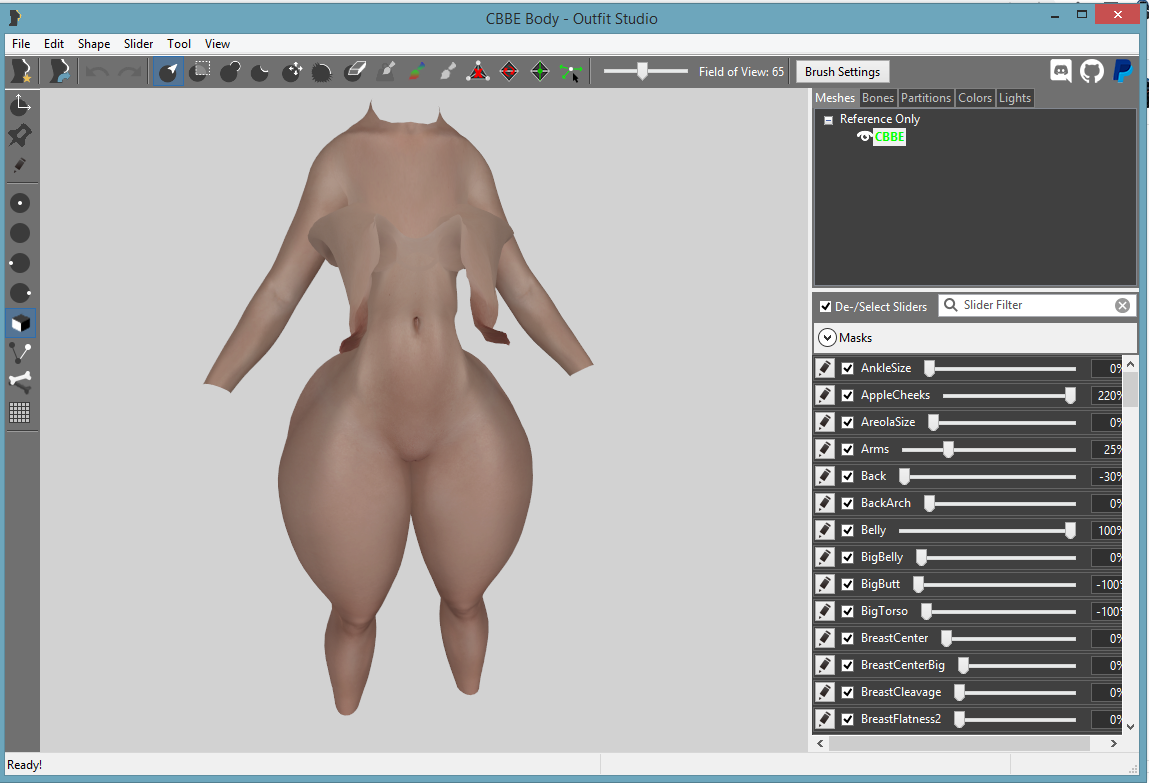The height and width of the screenshot is (783, 1149).
Task: Uncheck the AppleCheeks slider checkbox
Action: [848, 396]
